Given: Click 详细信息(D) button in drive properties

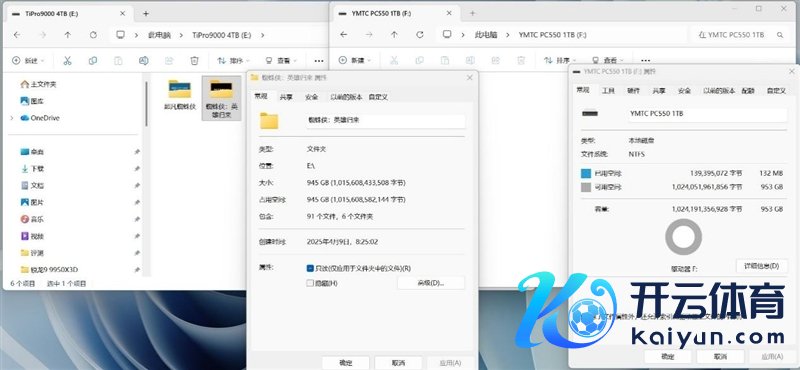Looking at the screenshot, I should point(761,266).
